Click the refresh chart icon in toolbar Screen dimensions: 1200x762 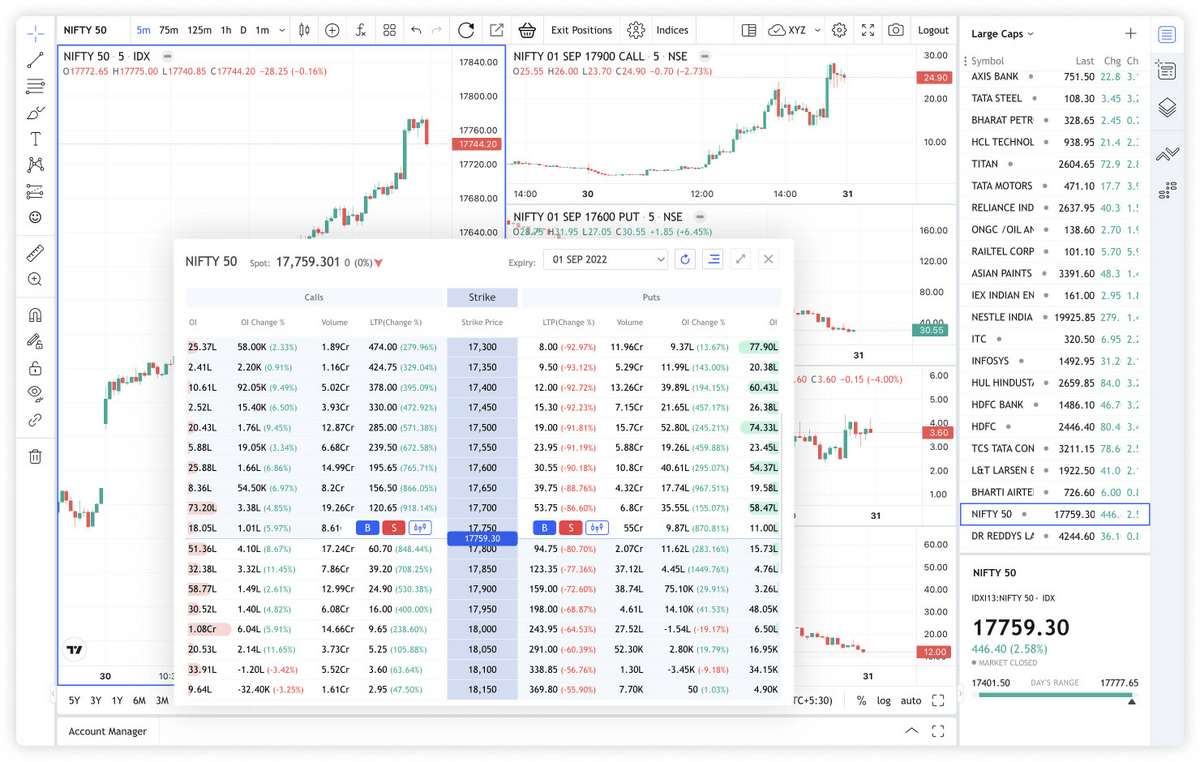466,30
